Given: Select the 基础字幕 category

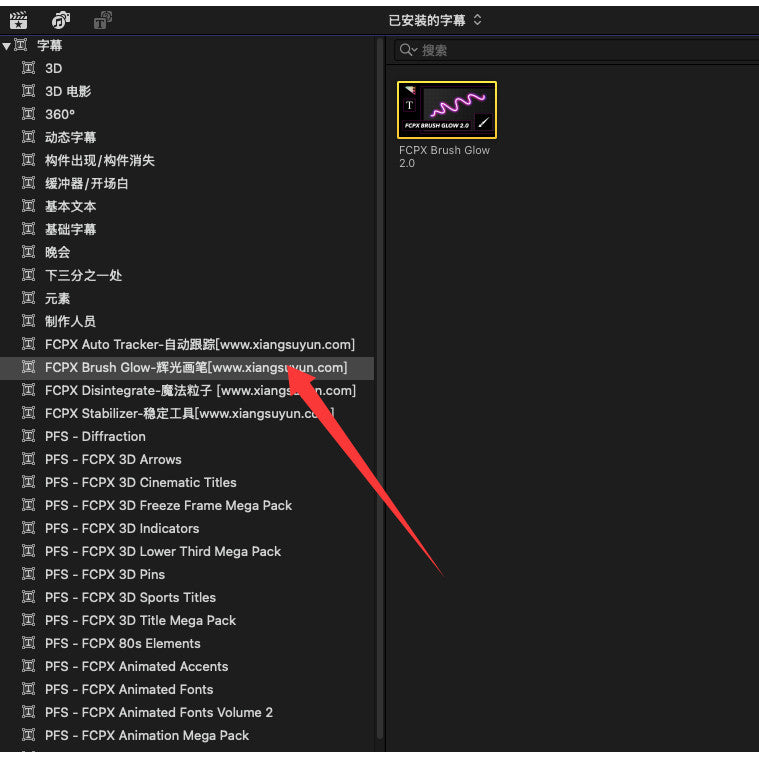Looking at the screenshot, I should (x=187, y=229).
